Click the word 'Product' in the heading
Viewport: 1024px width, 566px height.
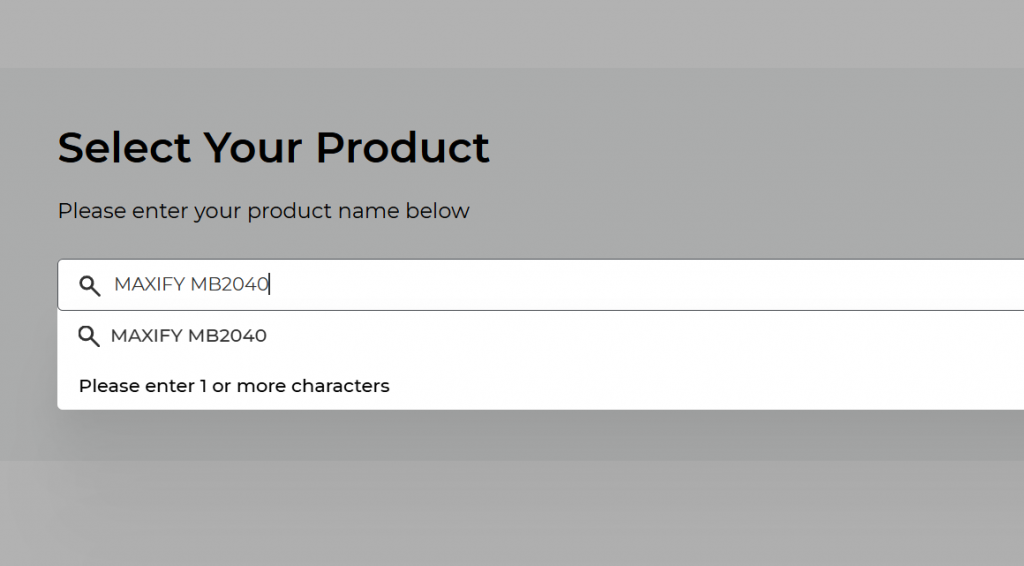[x=402, y=148]
